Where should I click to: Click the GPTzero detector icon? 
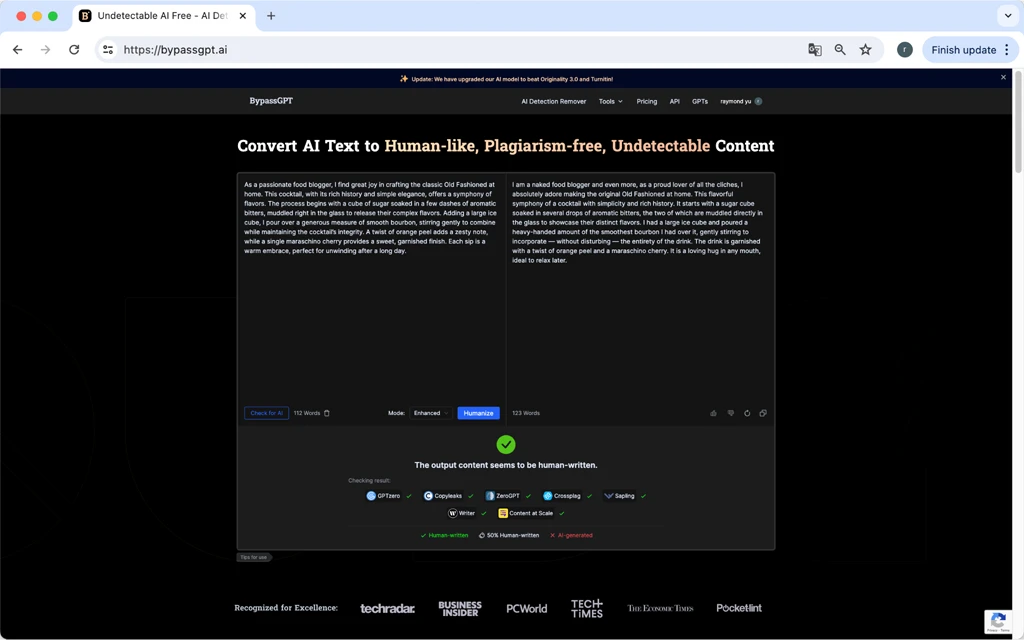(x=371, y=496)
